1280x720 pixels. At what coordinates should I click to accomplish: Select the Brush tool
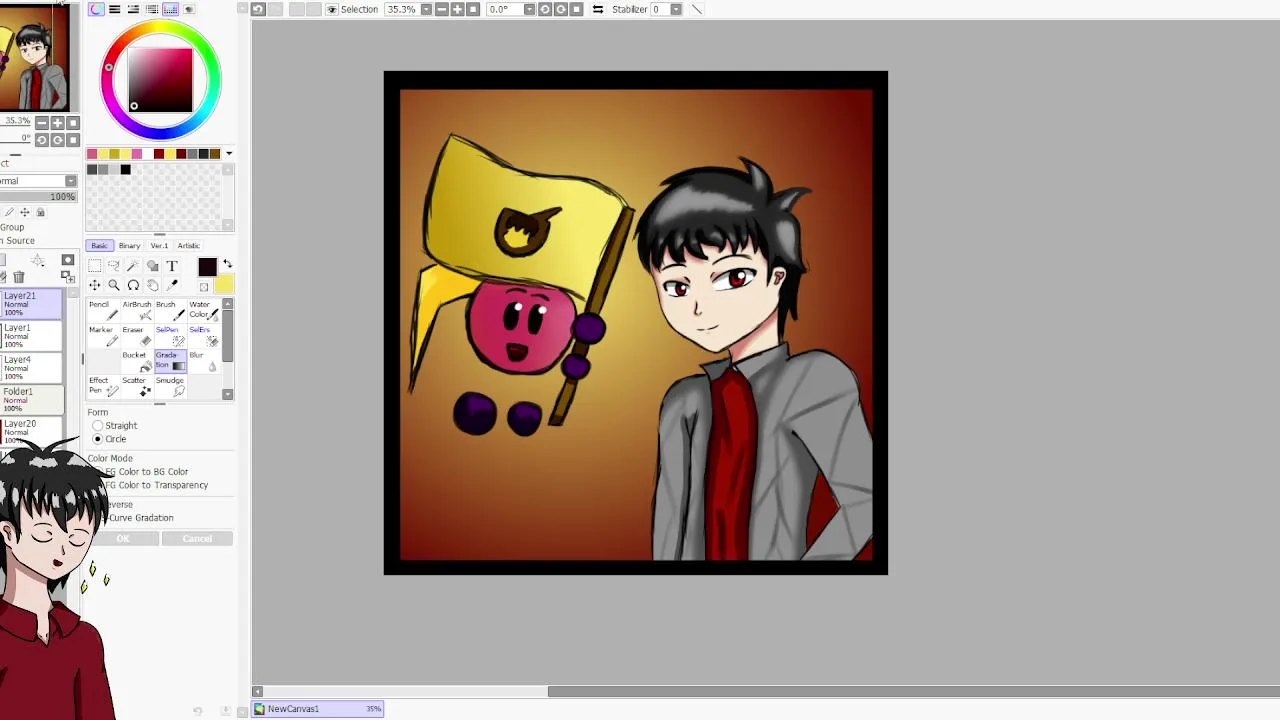click(170, 311)
